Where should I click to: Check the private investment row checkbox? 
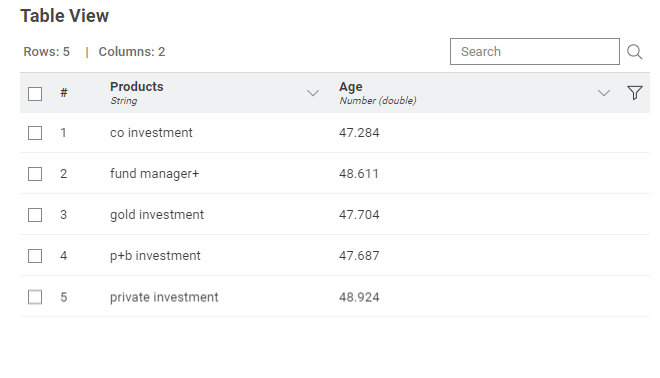coord(35,297)
